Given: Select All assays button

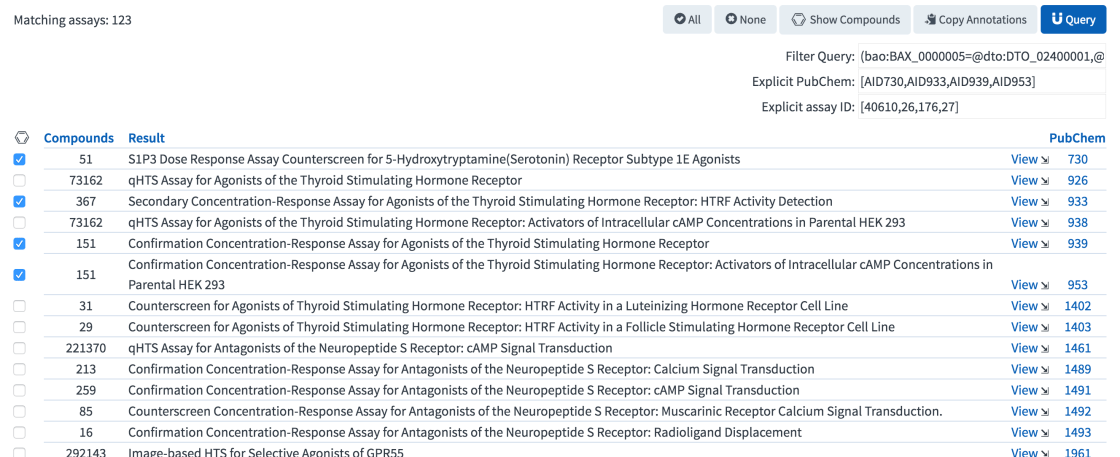Looking at the screenshot, I should tap(686, 19).
